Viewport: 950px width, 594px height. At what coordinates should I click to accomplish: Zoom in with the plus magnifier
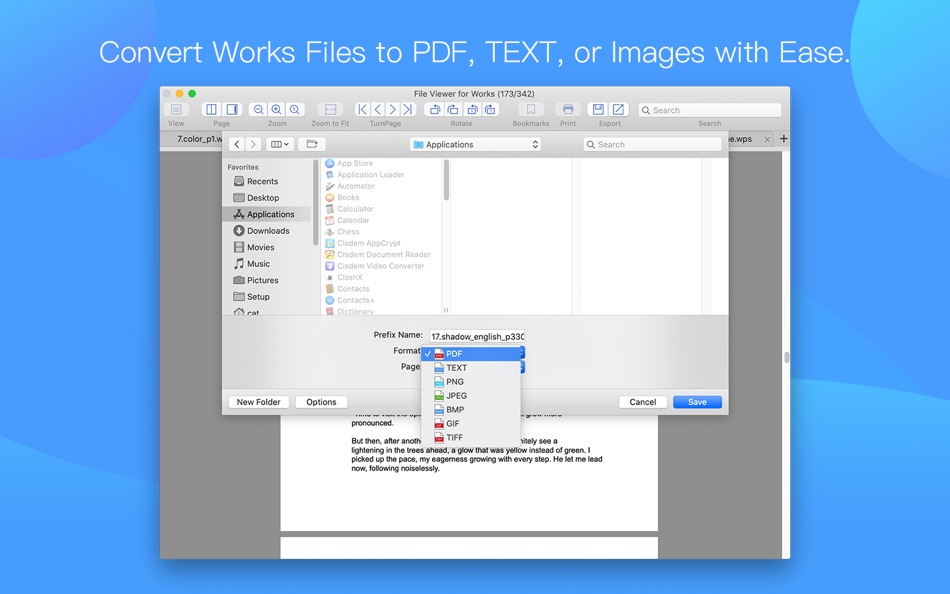pyautogui.click(x=276, y=110)
